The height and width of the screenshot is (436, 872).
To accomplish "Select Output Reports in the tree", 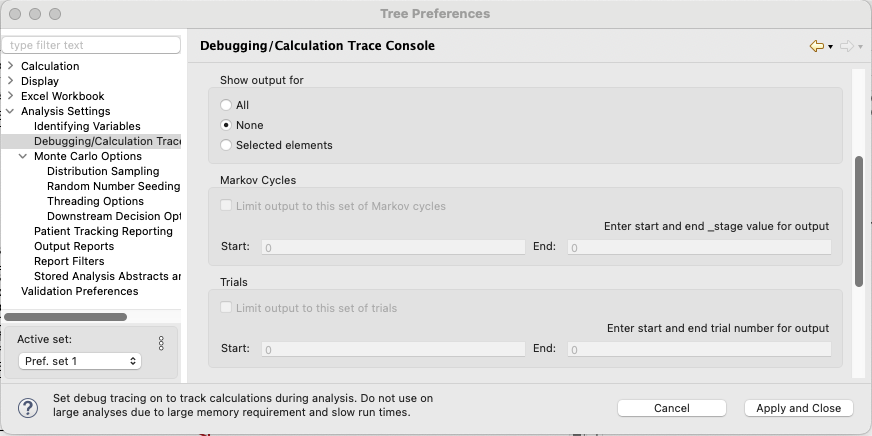I will coord(74,246).
